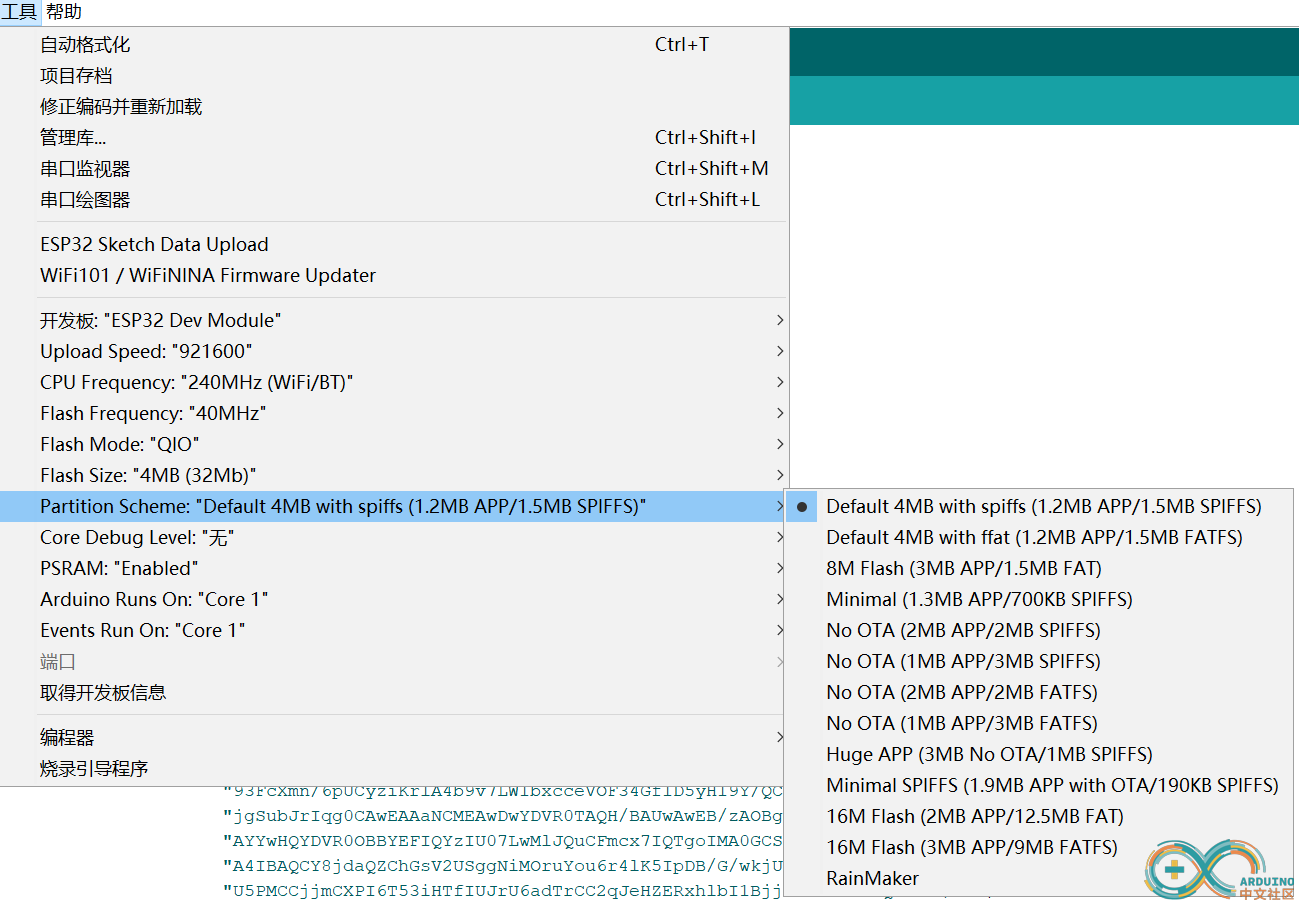Screen dimensions: 1299x905
Task: Open 管理库... library manager
Action: [x=395, y=138]
